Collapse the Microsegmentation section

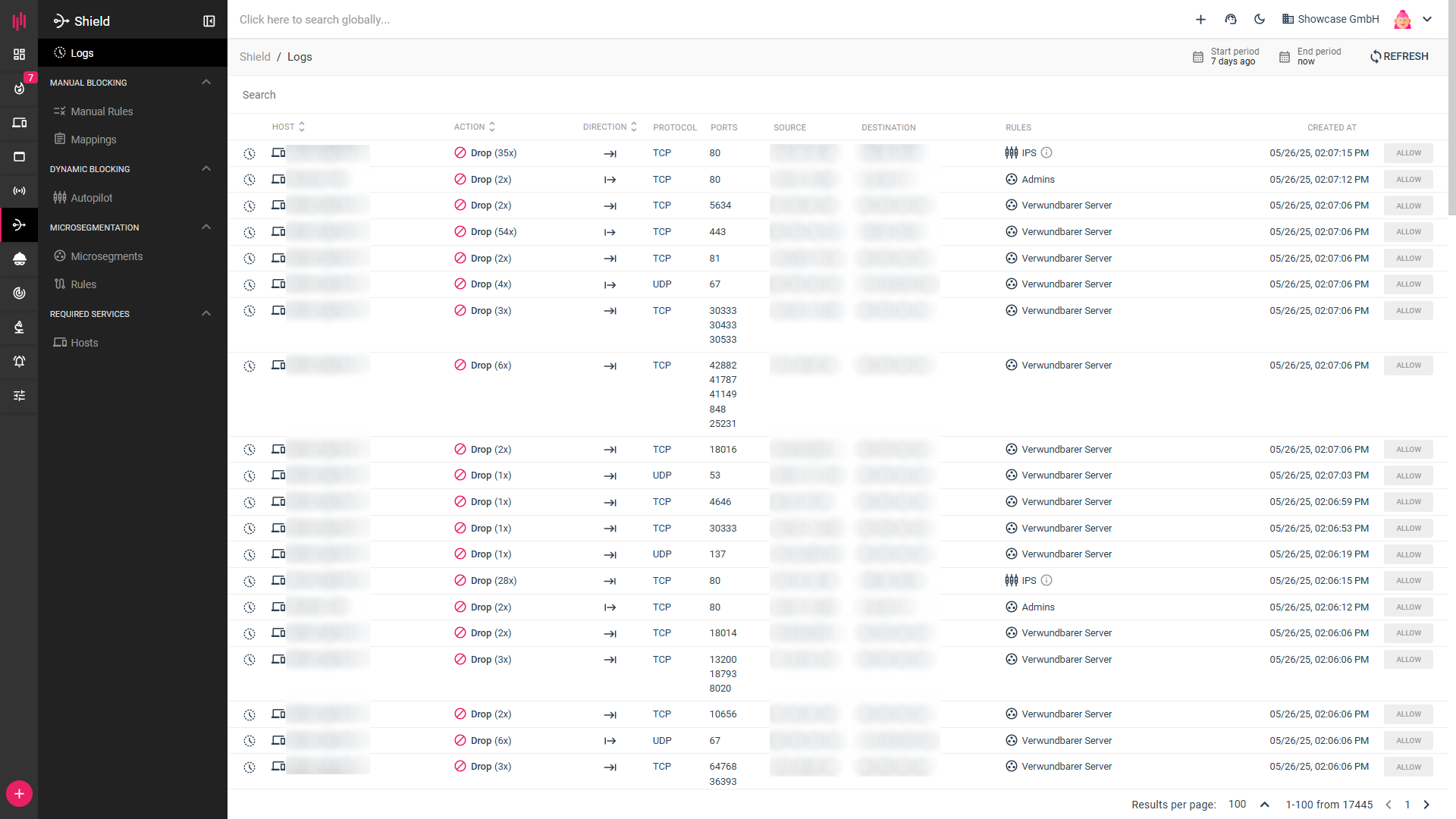(206, 227)
